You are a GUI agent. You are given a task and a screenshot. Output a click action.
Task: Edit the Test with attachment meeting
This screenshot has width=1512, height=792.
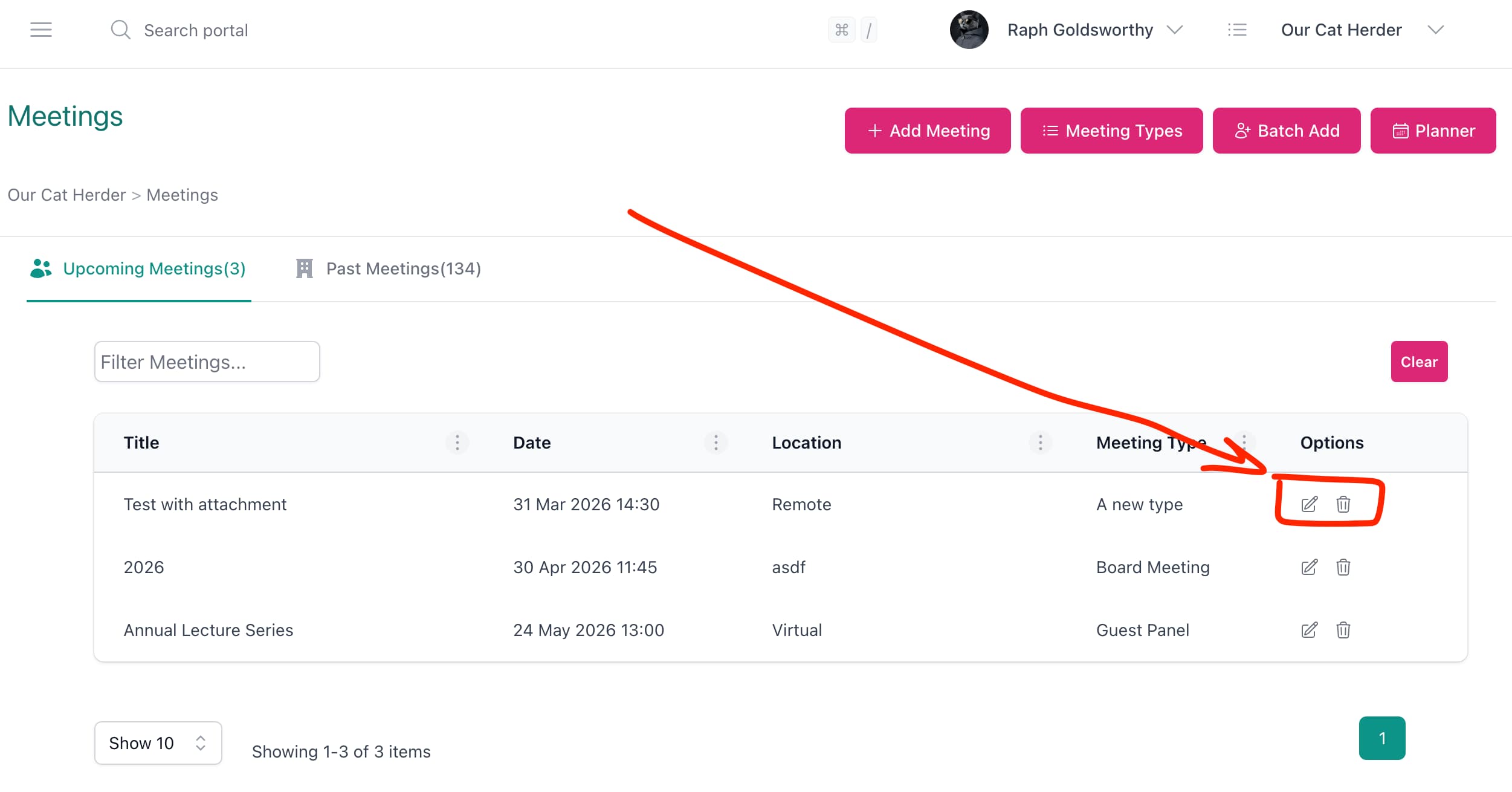coord(1309,504)
